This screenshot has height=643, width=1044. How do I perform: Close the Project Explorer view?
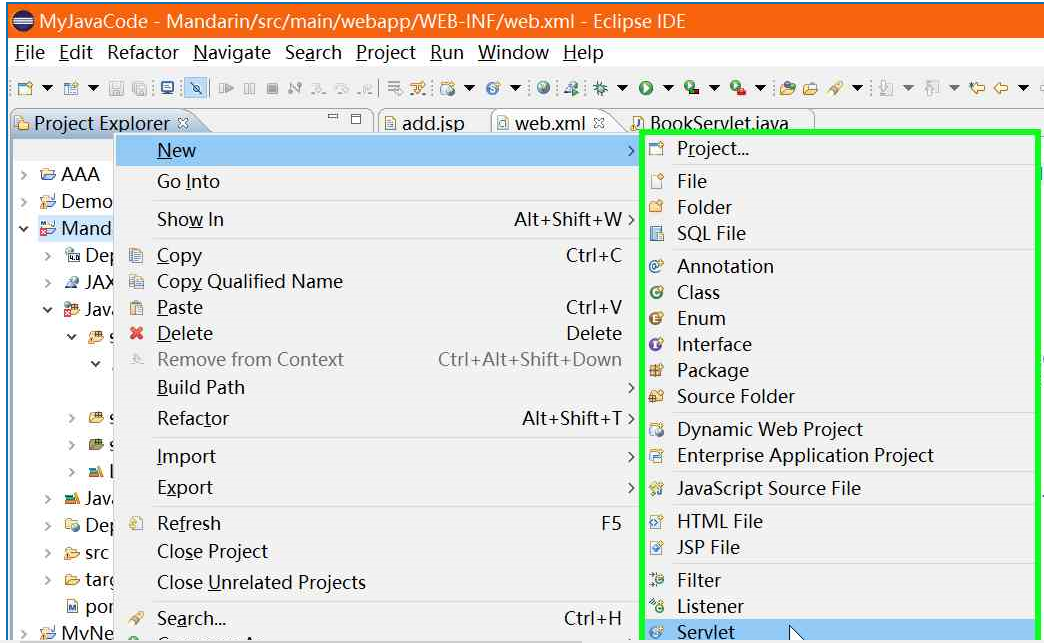pyautogui.click(x=183, y=123)
